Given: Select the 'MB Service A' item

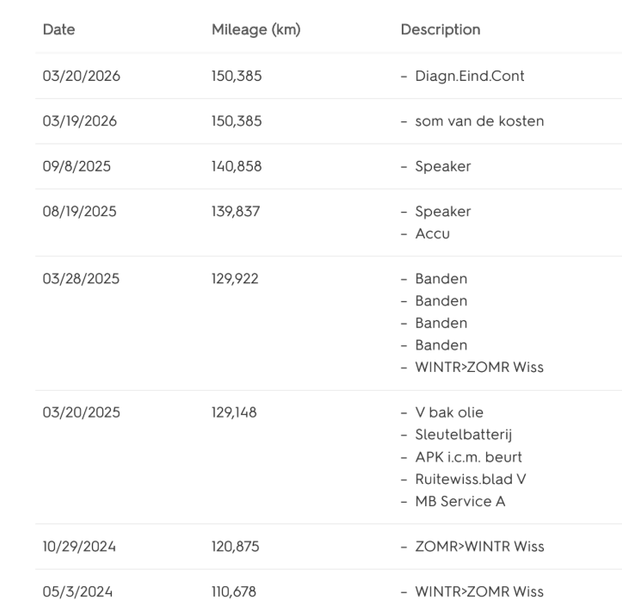Looking at the screenshot, I should click(x=460, y=500).
